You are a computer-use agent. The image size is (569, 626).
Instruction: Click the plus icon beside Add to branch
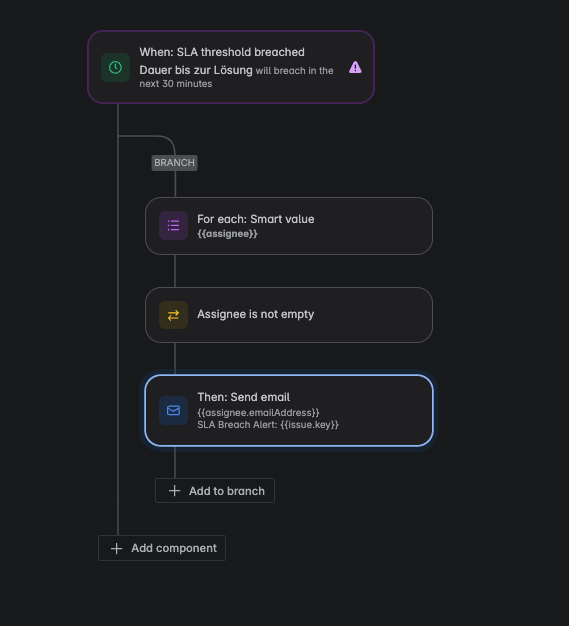(x=174, y=491)
